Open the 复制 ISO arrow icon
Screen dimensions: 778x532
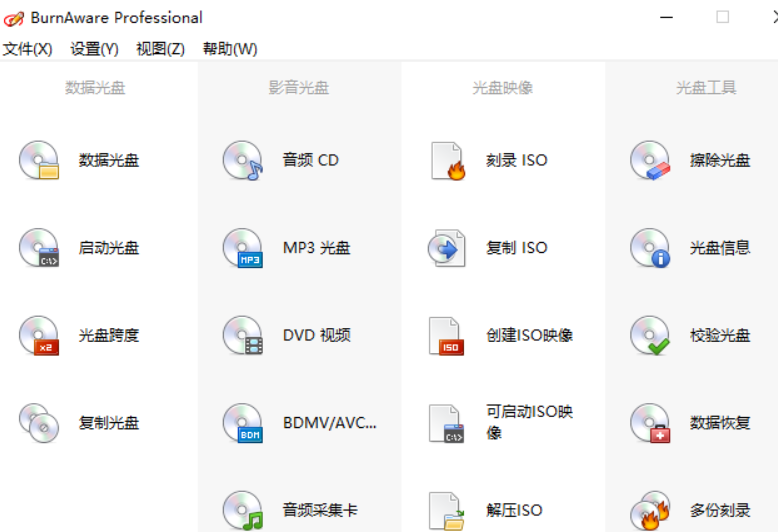447,248
